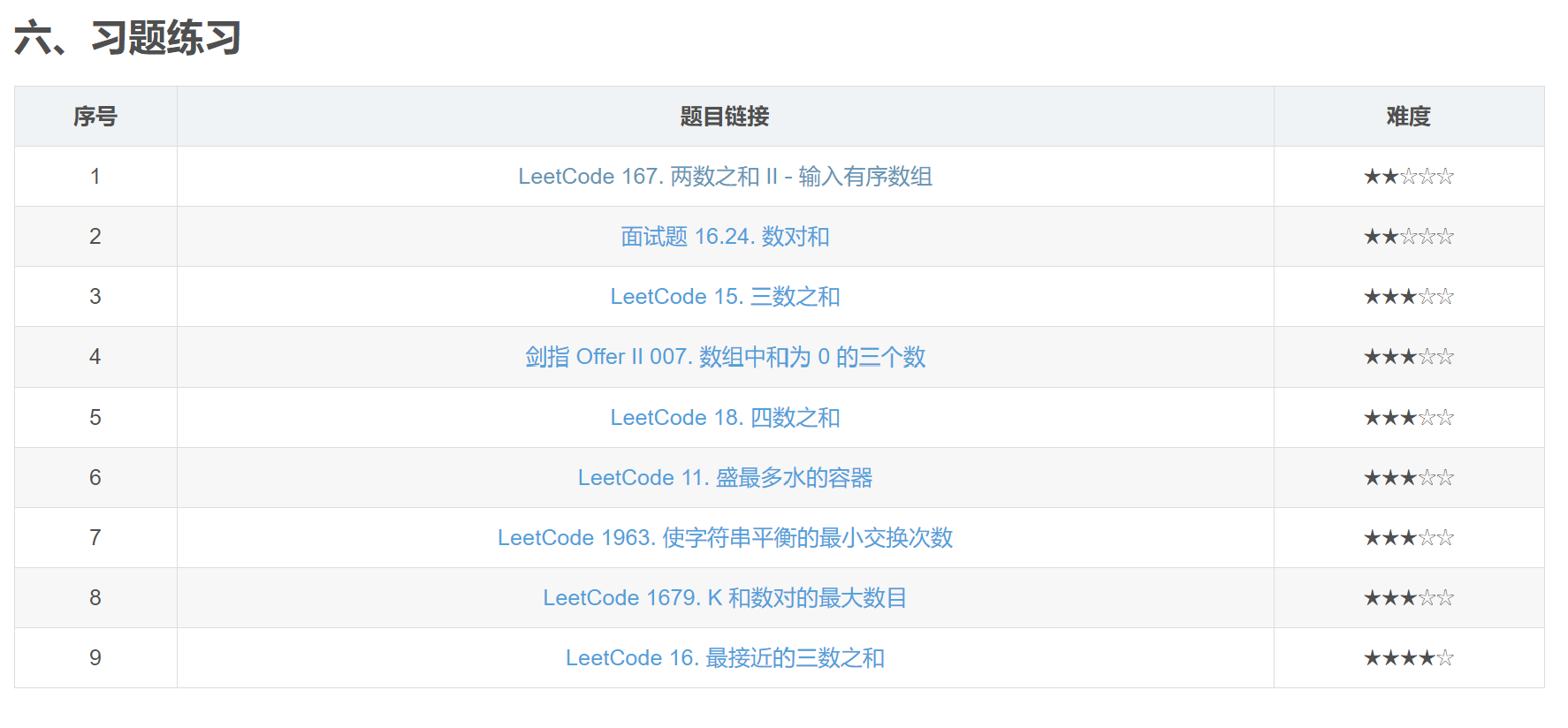Click row number 8 cell
The image size is (1568, 728).
click(95, 598)
